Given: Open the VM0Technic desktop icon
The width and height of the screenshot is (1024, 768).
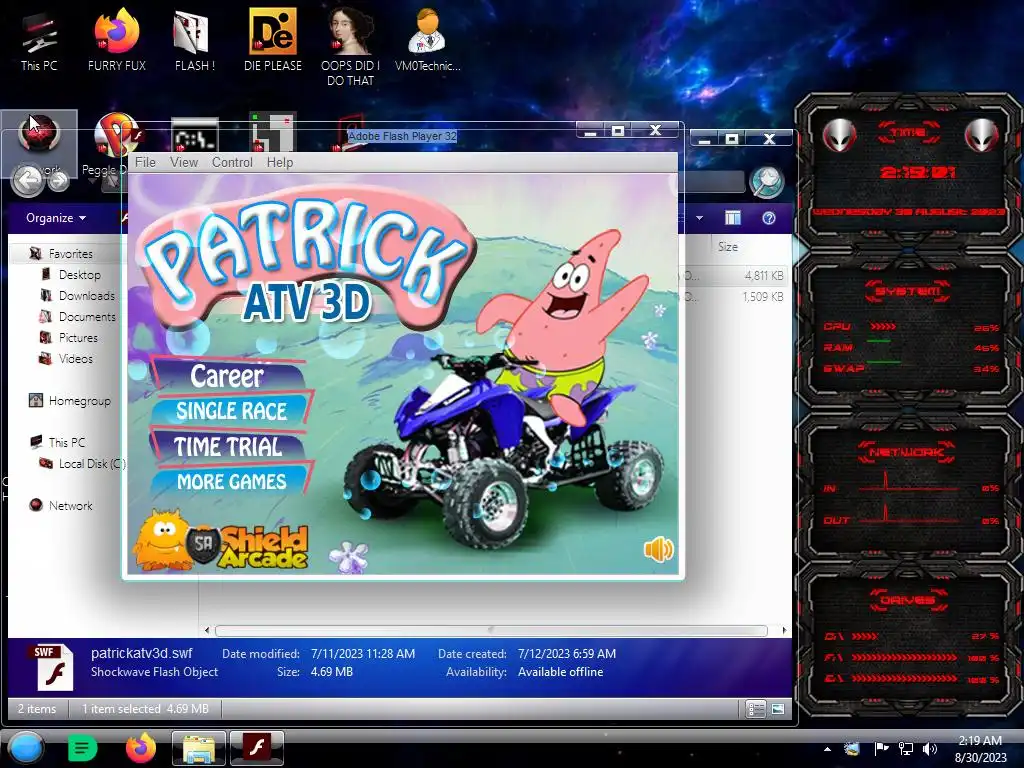Looking at the screenshot, I should 428,40.
